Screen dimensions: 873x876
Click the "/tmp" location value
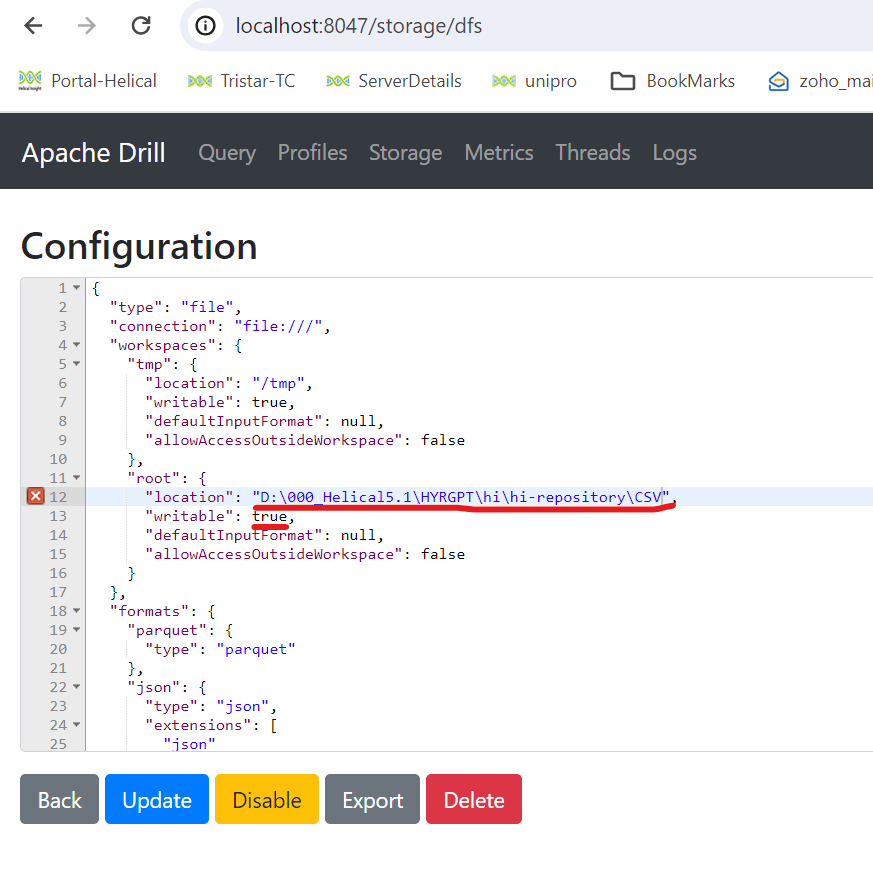[x=278, y=383]
